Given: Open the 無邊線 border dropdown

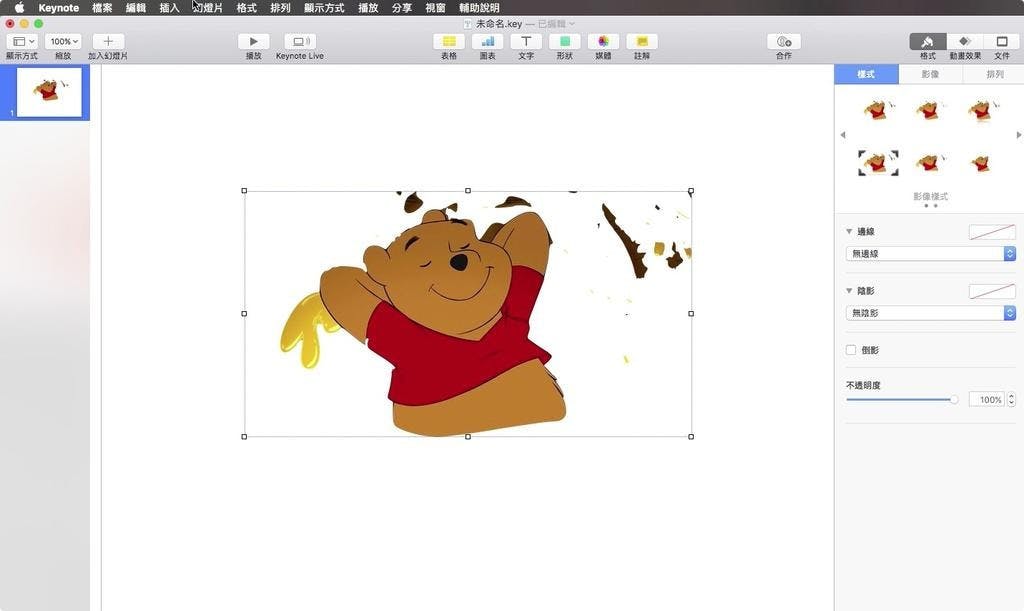Looking at the screenshot, I should click(x=931, y=253).
